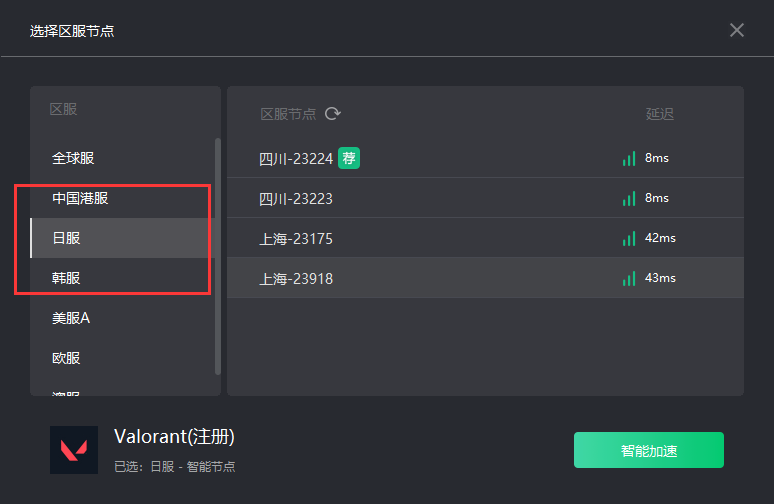The width and height of the screenshot is (774, 504).
Task: Select the 中国港服 region
Action: point(80,198)
